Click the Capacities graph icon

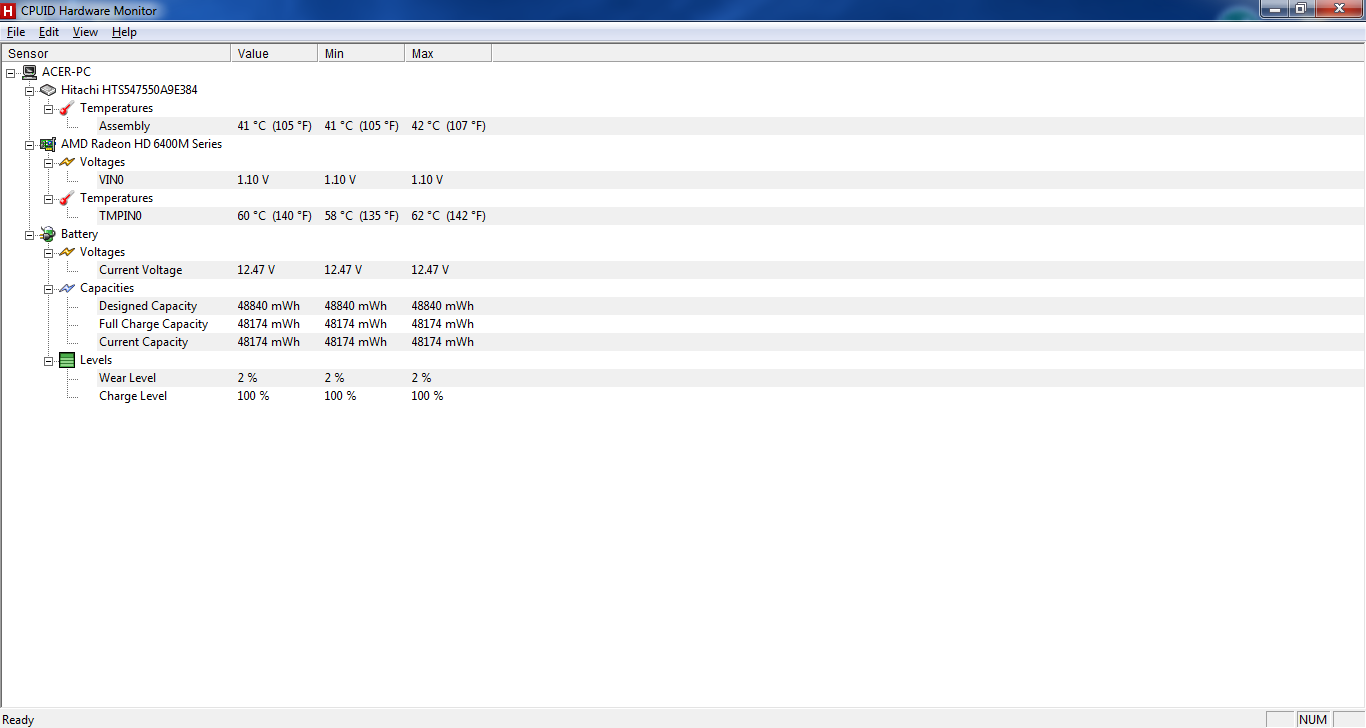[x=67, y=288]
